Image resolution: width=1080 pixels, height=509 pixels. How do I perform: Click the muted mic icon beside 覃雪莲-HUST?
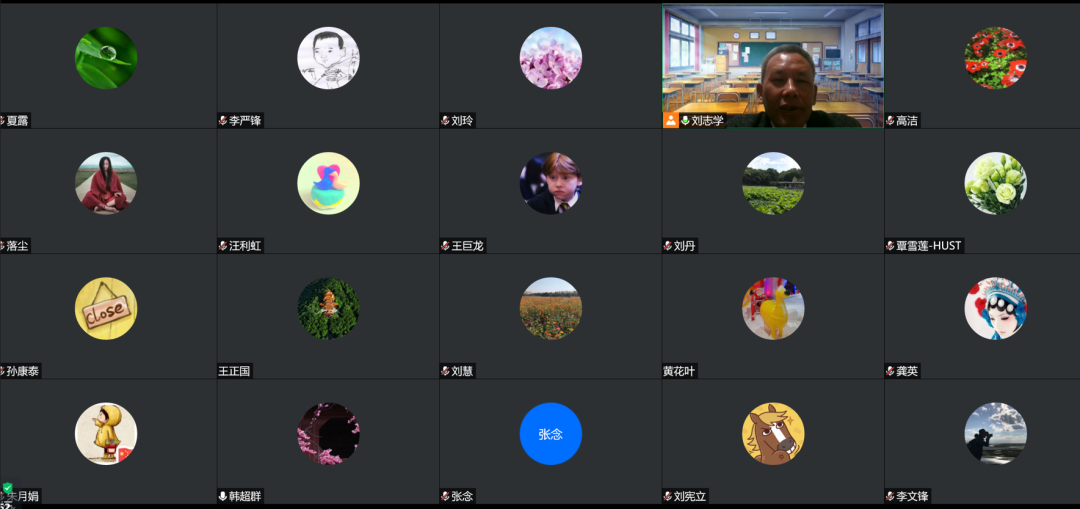click(x=891, y=246)
